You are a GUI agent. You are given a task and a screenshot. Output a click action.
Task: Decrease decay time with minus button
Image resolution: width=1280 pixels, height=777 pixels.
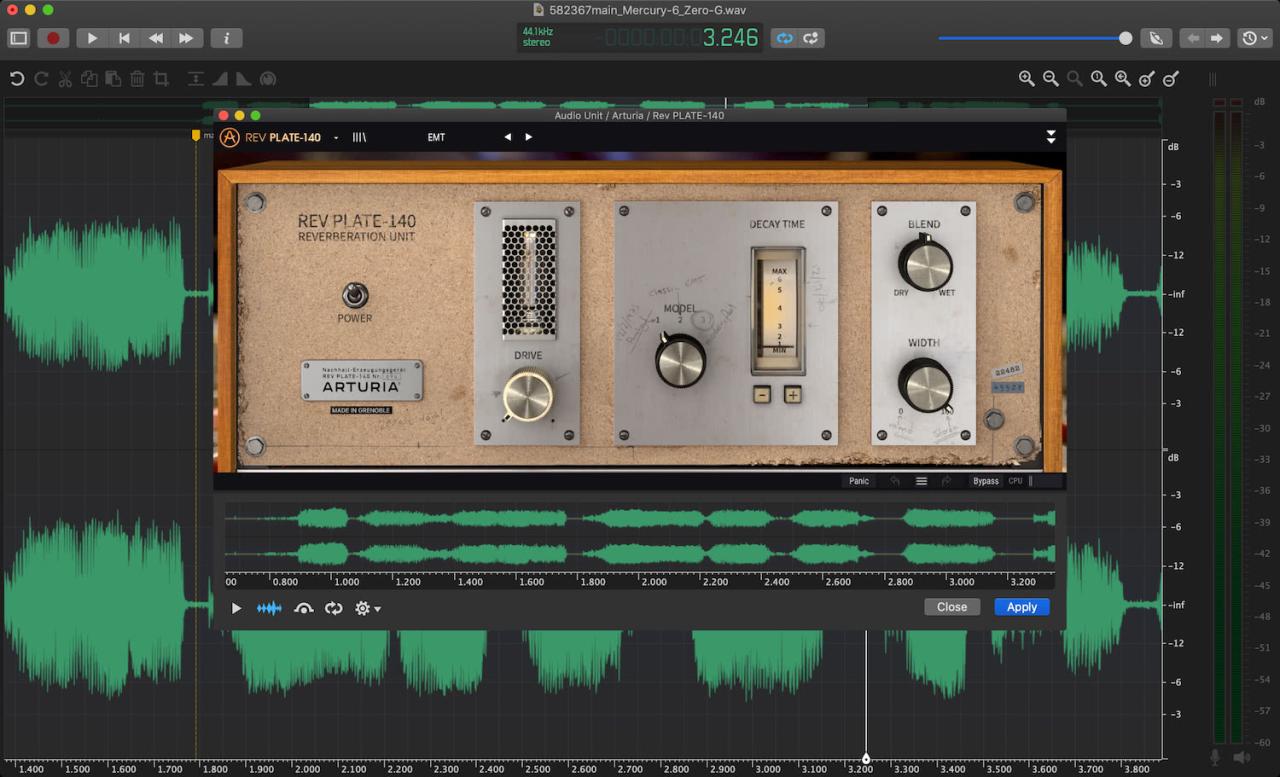coord(761,394)
